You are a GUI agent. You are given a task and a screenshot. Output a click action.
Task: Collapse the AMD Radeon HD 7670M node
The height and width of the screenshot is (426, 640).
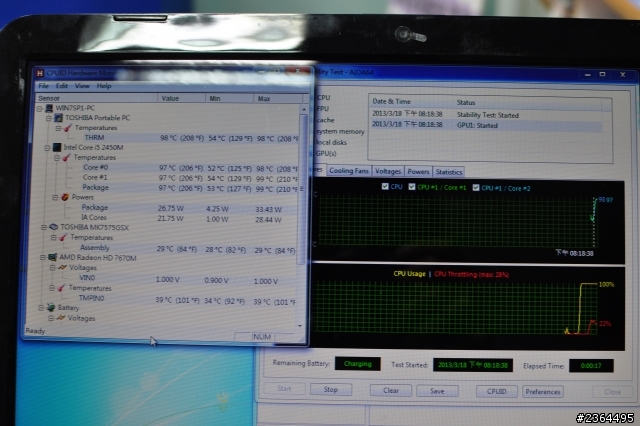pos(42,257)
